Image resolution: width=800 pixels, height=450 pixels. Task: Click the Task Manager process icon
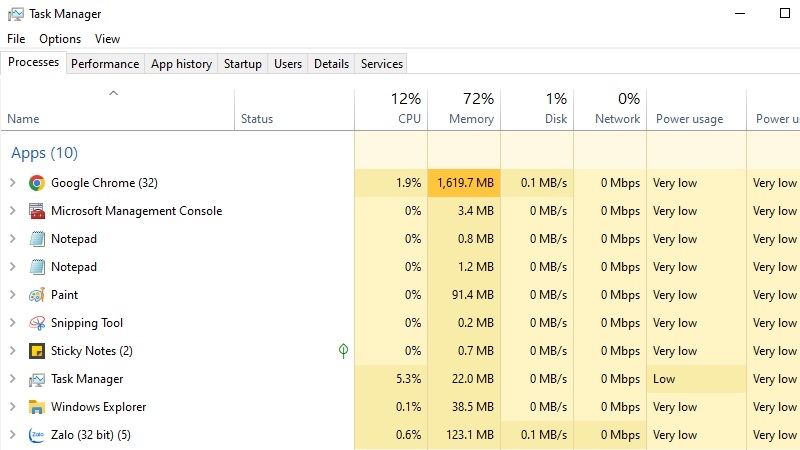pyautogui.click(x=37, y=379)
